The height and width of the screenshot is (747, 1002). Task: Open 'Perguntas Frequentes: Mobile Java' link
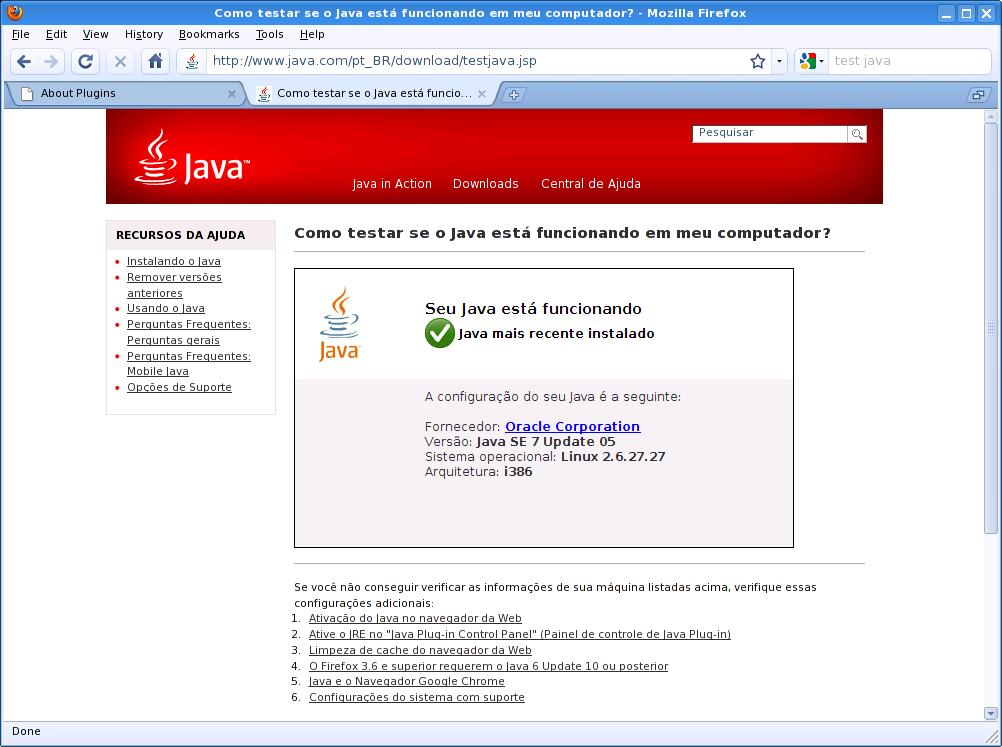pos(189,364)
